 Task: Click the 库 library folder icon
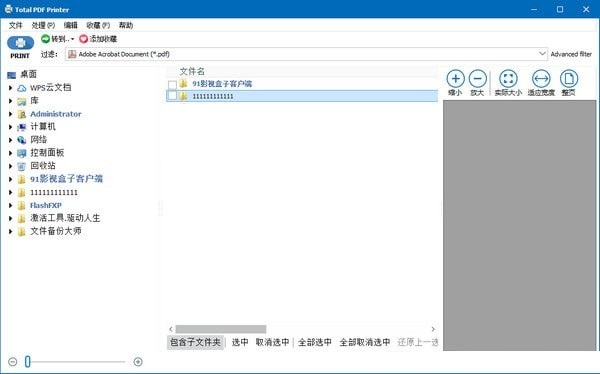pos(22,101)
